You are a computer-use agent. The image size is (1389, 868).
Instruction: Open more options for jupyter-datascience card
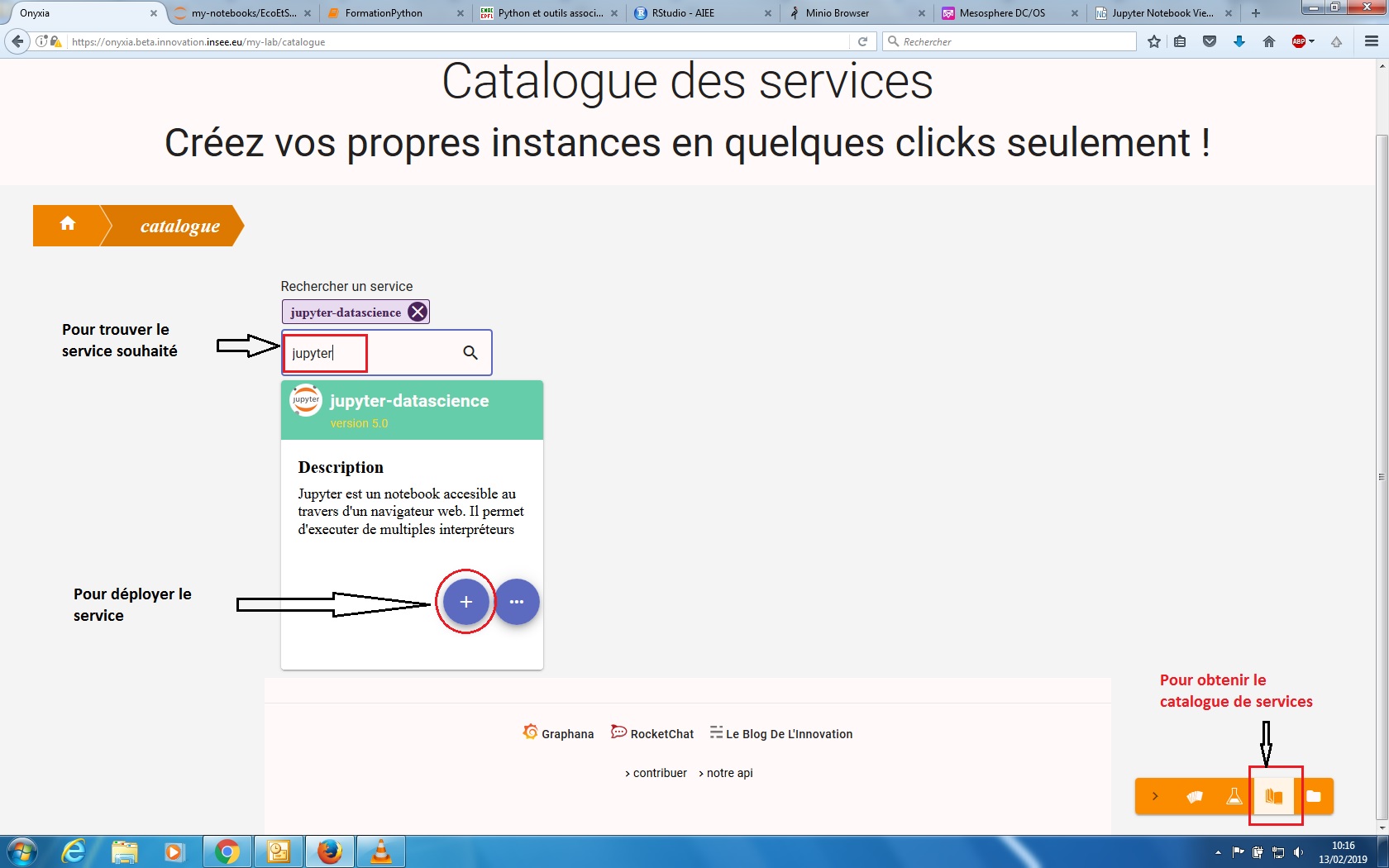(517, 602)
